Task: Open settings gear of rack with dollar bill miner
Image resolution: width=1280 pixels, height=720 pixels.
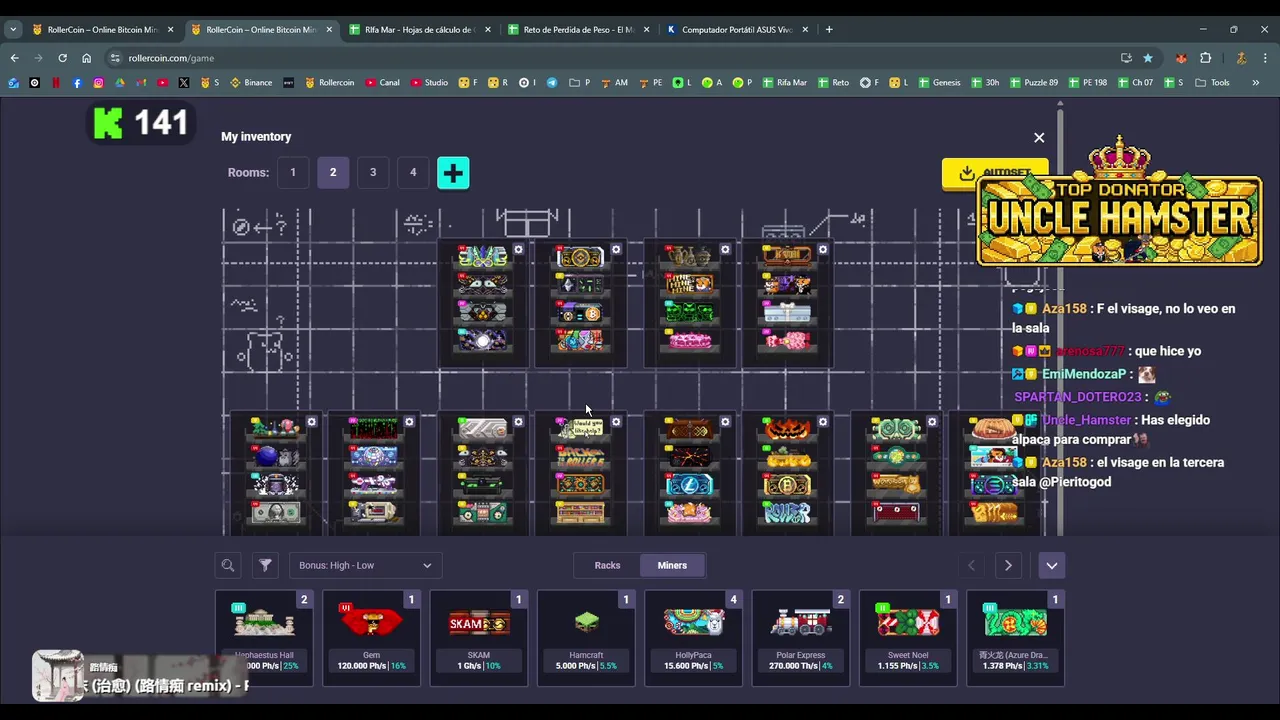Action: (x=311, y=422)
